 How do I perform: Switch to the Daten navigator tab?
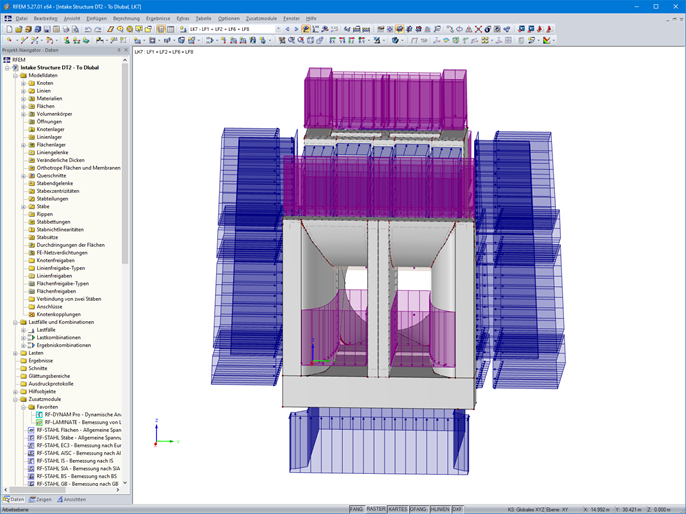pos(14,499)
